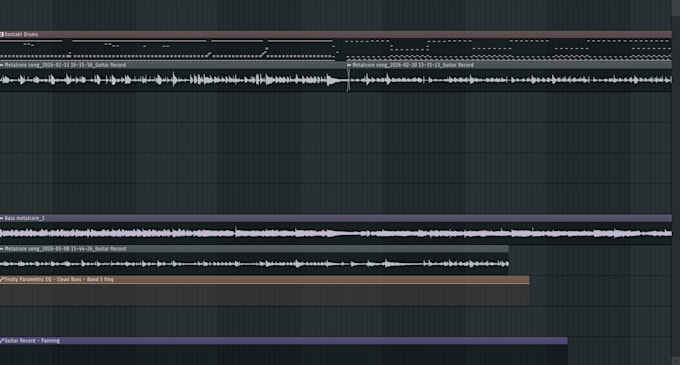Select the Metalcore song 2026-02-13 clip title
The image size is (680, 365).
pyautogui.click(x=65, y=65)
